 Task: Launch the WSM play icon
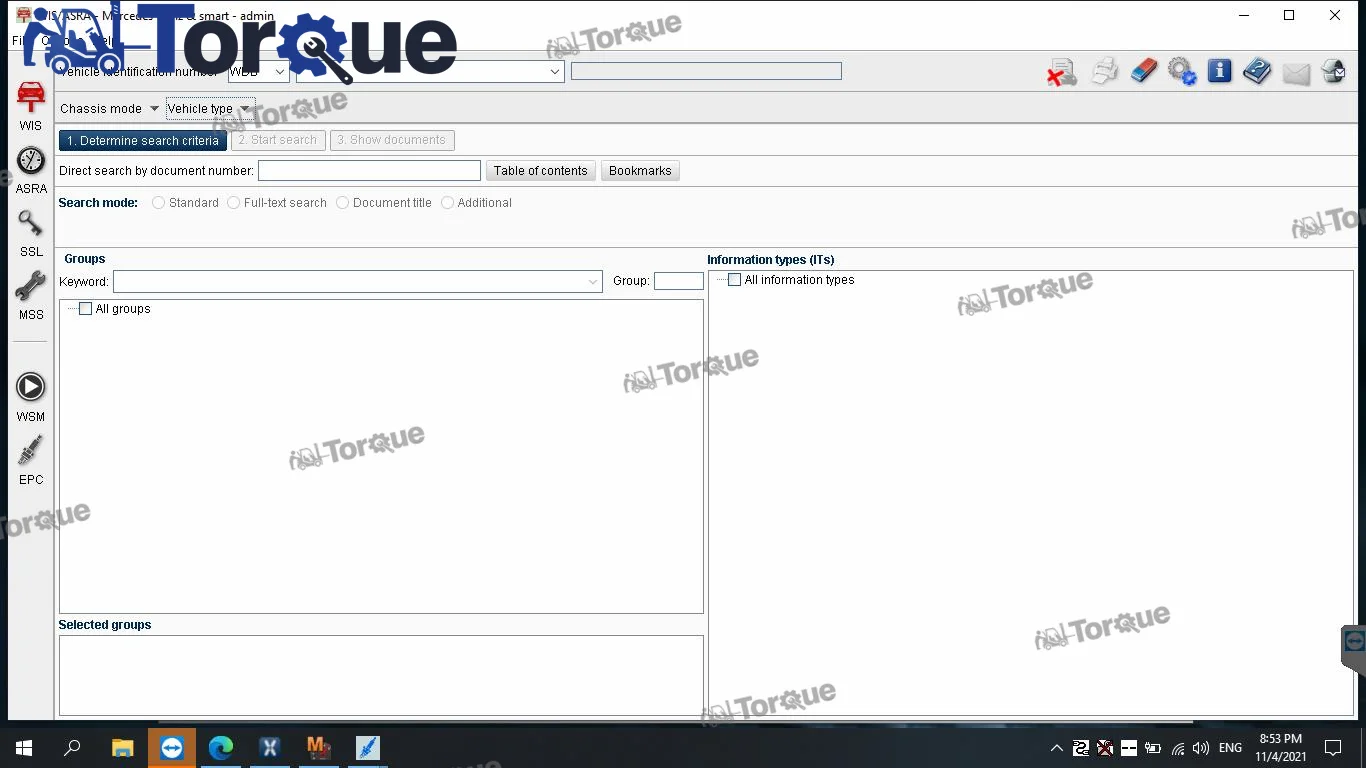tap(31, 397)
